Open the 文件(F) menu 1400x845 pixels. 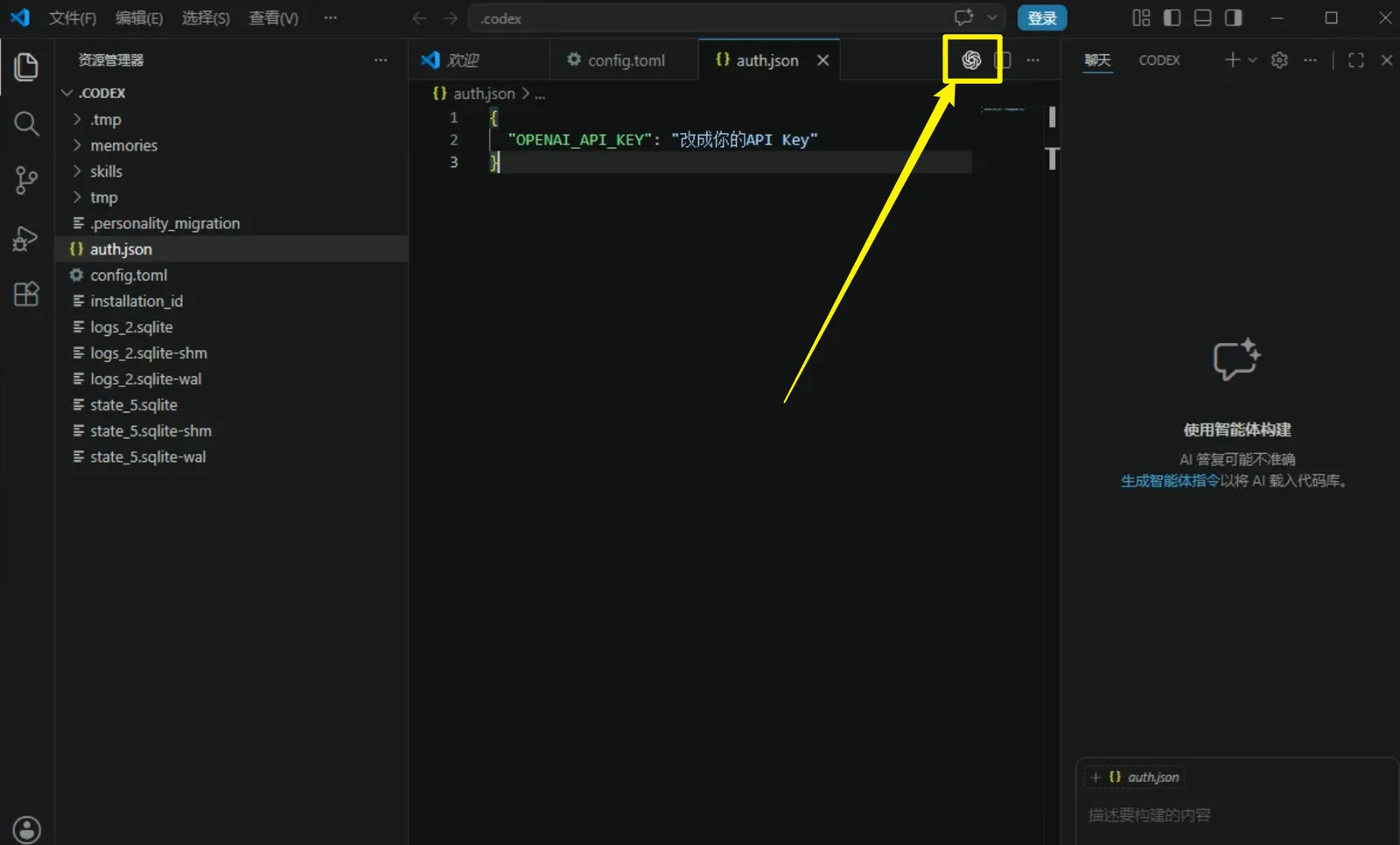tap(73, 18)
